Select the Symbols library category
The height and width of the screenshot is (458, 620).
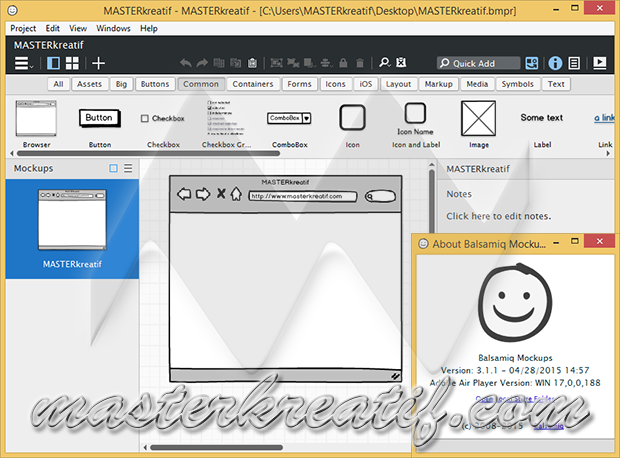[x=518, y=84]
